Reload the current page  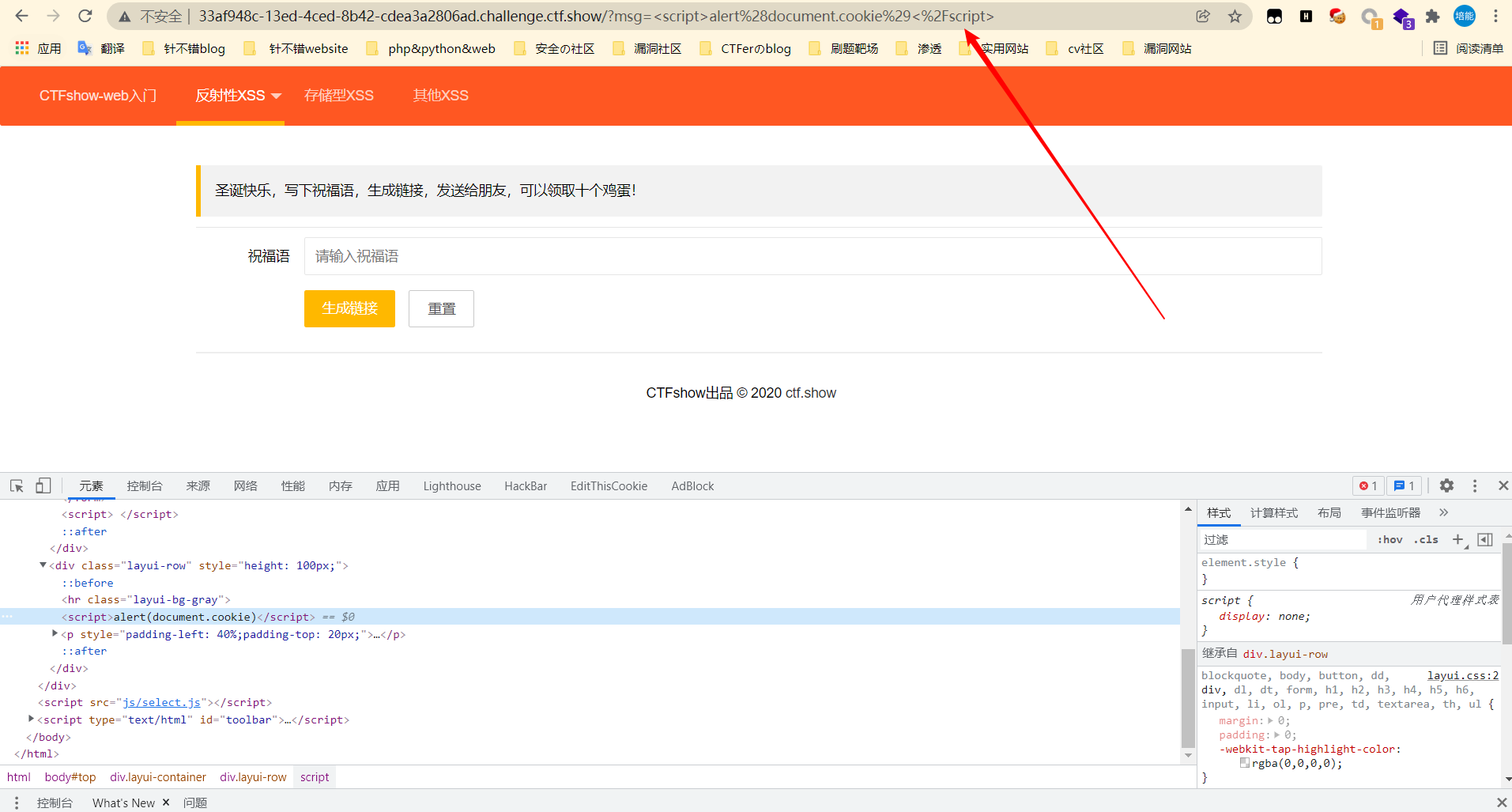pos(85,16)
